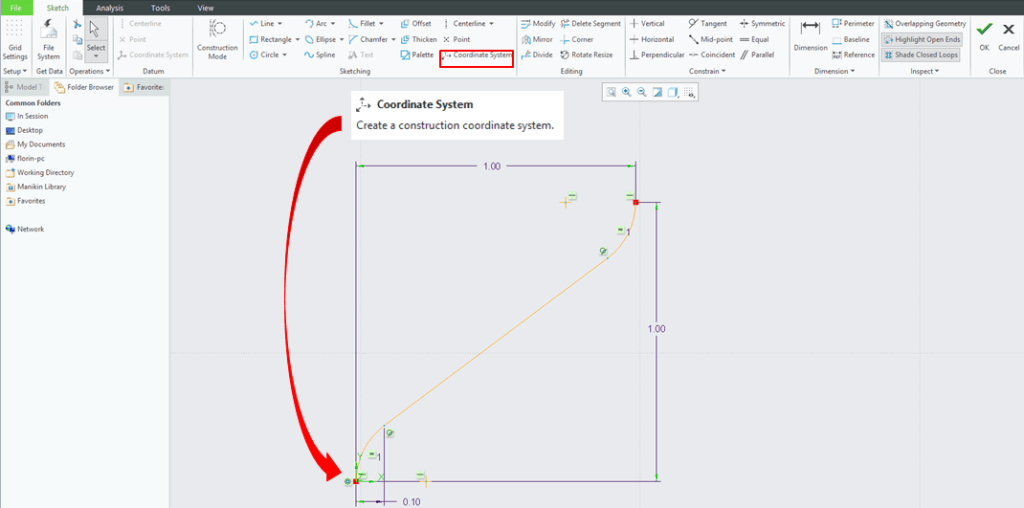Click the Spline tool in Sketching
This screenshot has height=508, width=1024.
pos(320,55)
